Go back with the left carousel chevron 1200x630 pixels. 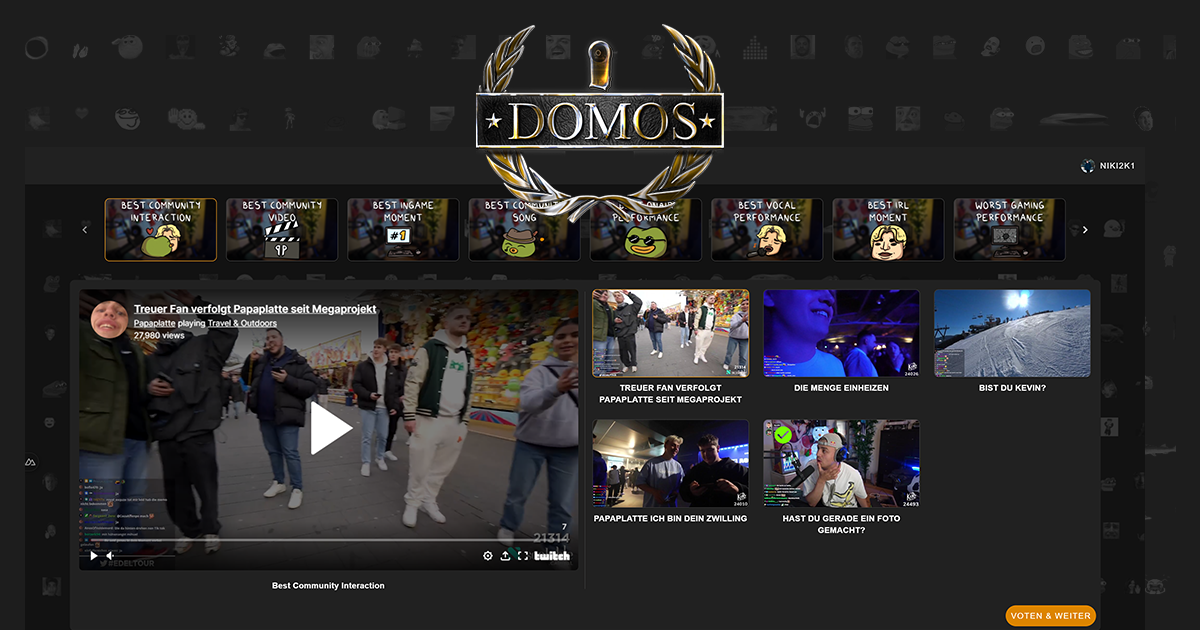(x=85, y=229)
